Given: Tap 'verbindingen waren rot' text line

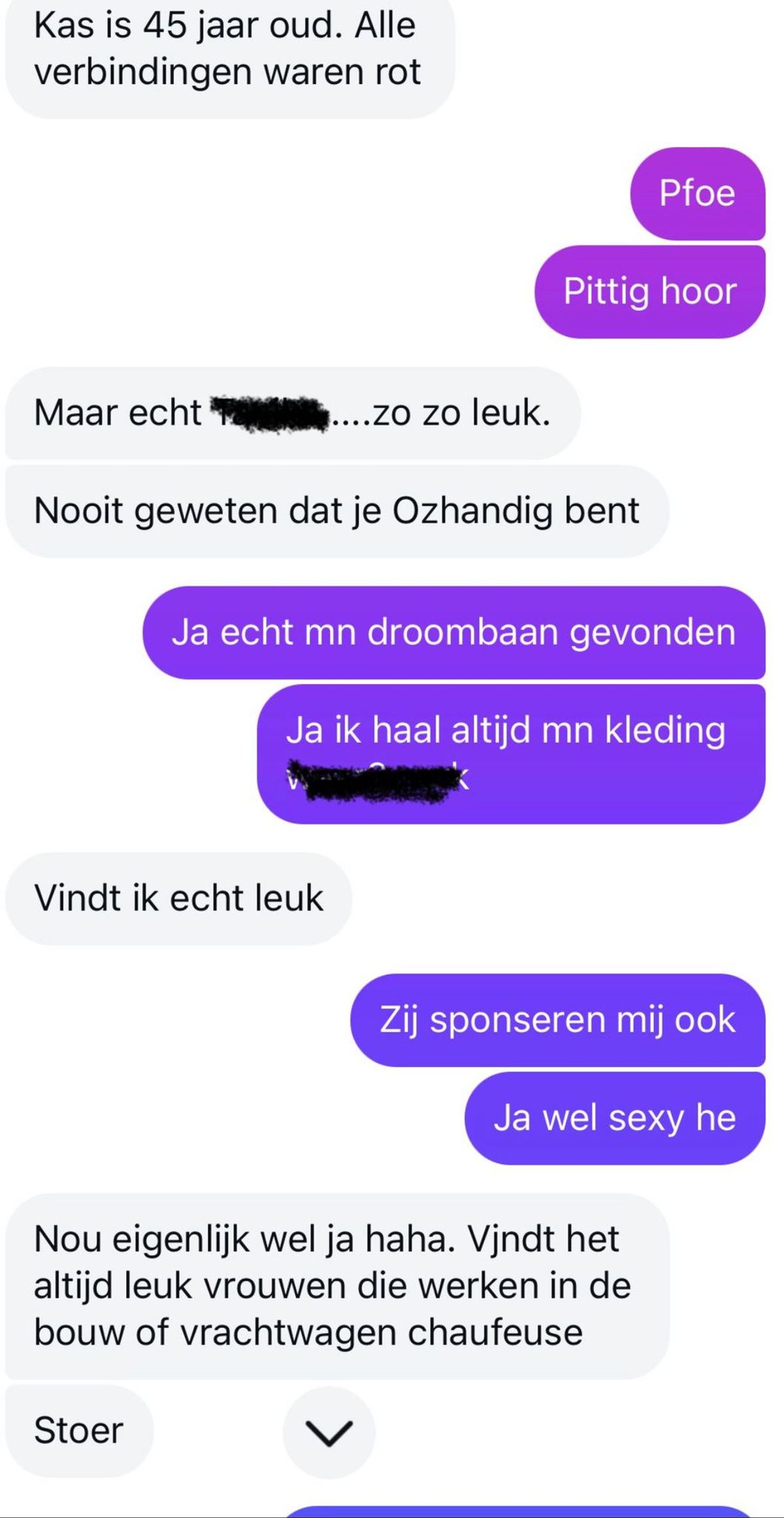Looking at the screenshot, I should click(x=227, y=72).
